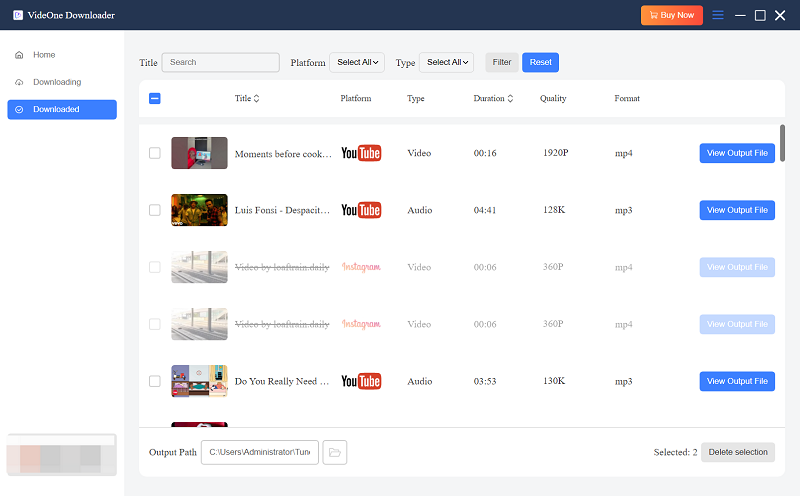
Task: Open the Type Select All dropdown
Action: [446, 62]
